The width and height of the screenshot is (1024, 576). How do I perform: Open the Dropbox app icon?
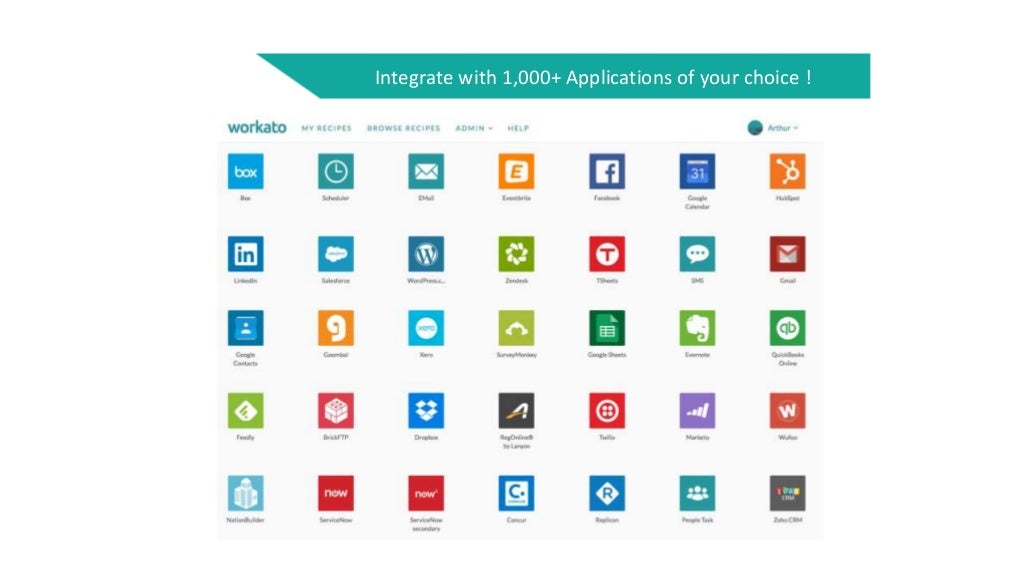[x=426, y=410]
